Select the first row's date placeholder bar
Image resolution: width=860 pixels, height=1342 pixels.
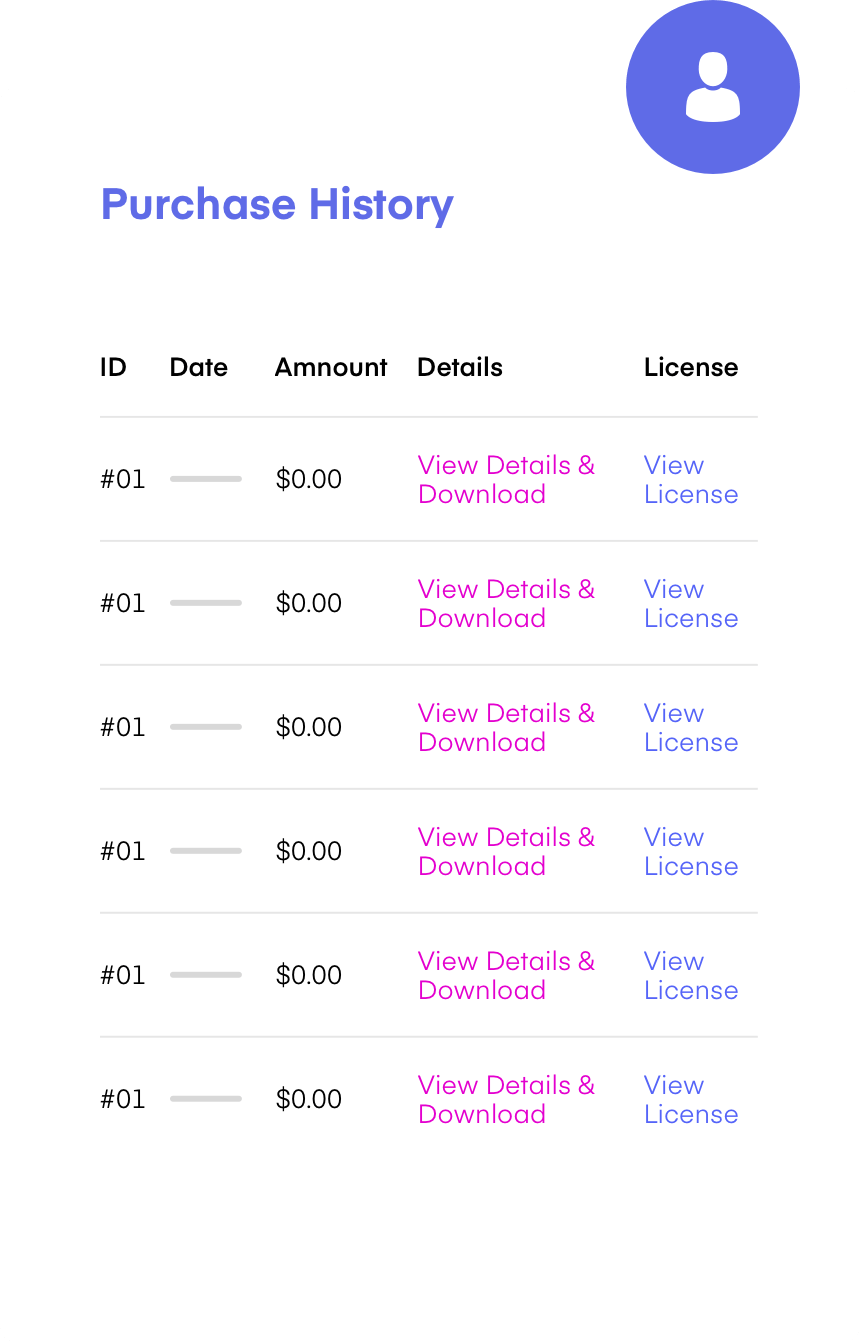206,479
